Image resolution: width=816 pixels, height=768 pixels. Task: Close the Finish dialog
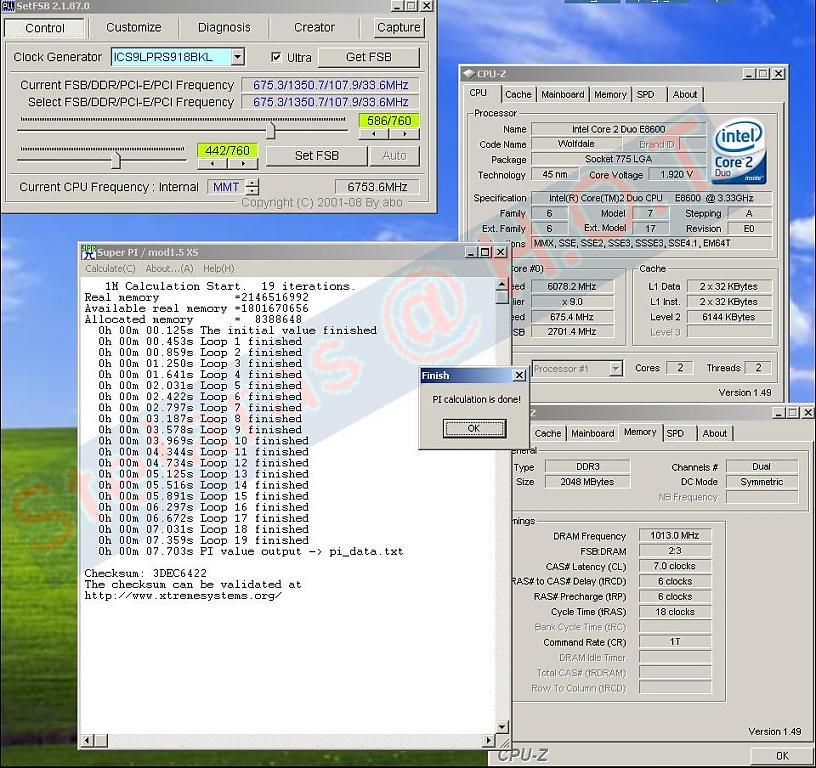click(x=519, y=375)
